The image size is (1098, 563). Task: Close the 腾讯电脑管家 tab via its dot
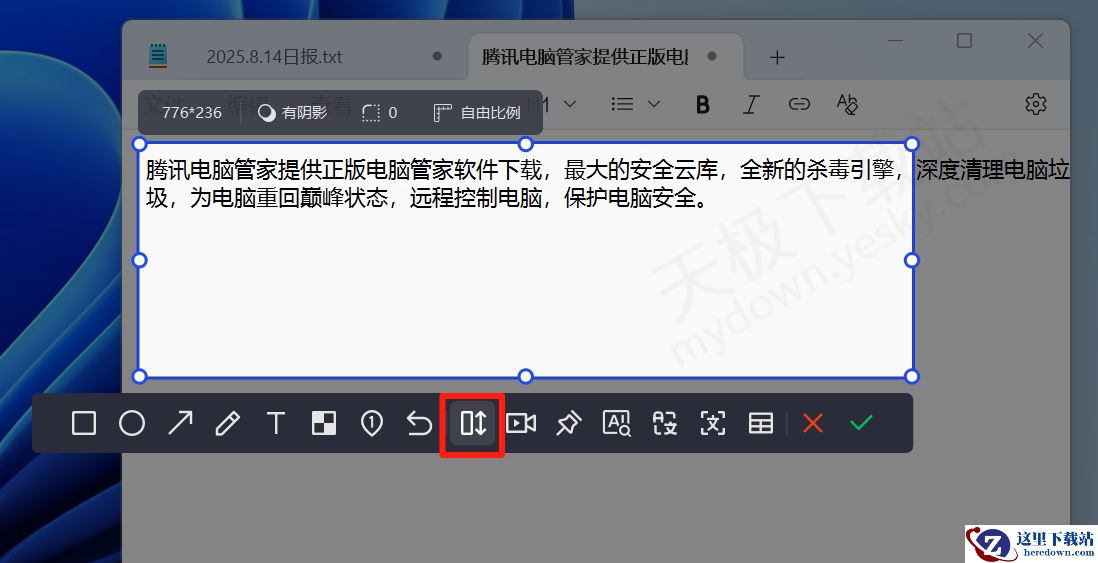click(x=712, y=56)
